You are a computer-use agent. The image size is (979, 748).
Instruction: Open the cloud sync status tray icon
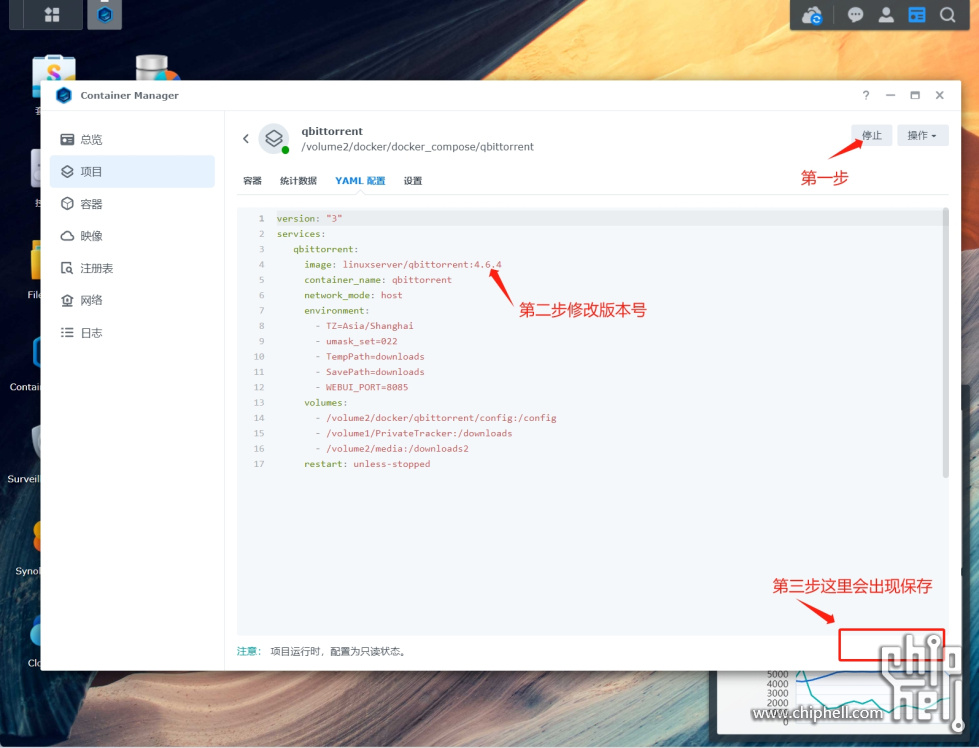click(x=812, y=15)
